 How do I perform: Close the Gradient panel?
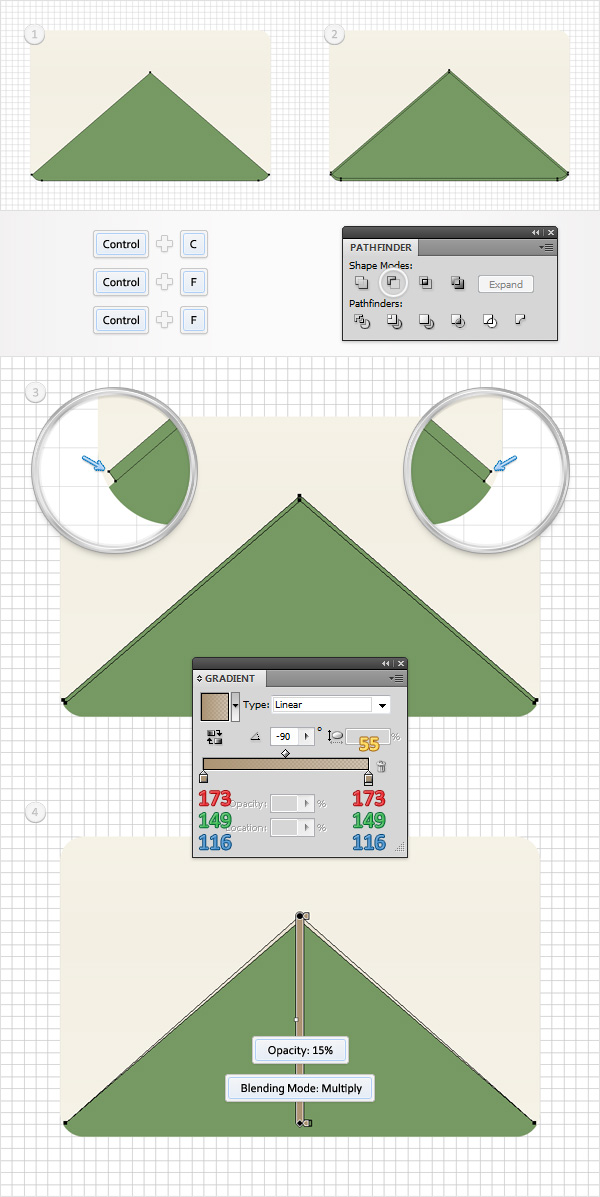click(402, 663)
